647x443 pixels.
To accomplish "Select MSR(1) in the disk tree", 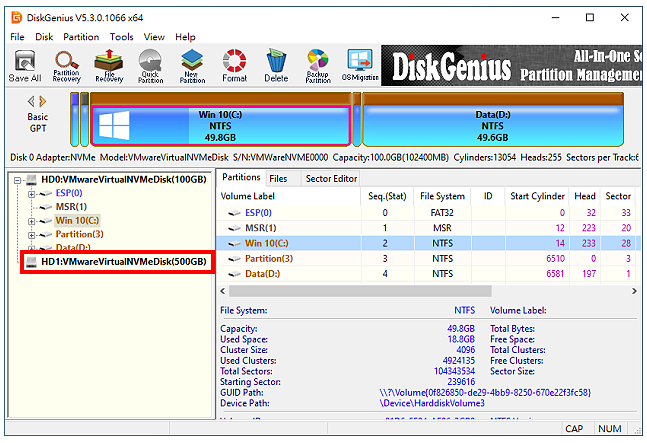I will point(71,207).
